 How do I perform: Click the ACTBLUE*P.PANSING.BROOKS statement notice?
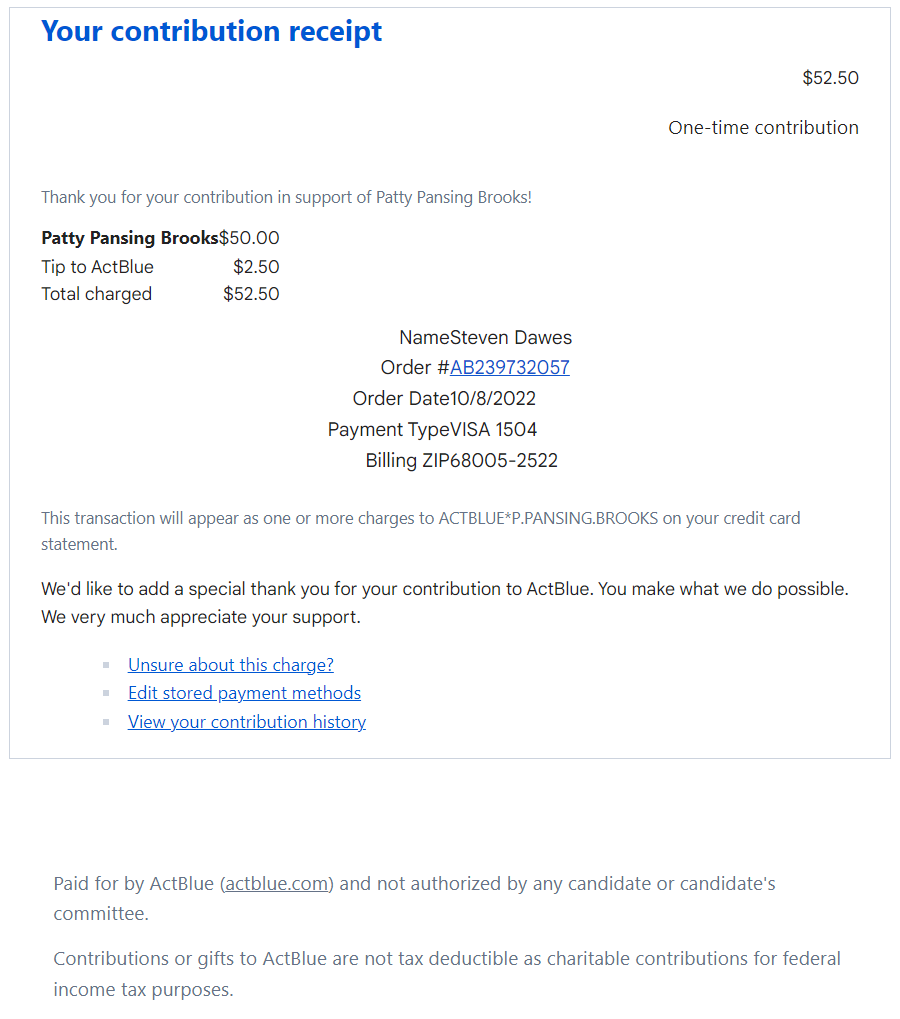[x=420, y=519]
